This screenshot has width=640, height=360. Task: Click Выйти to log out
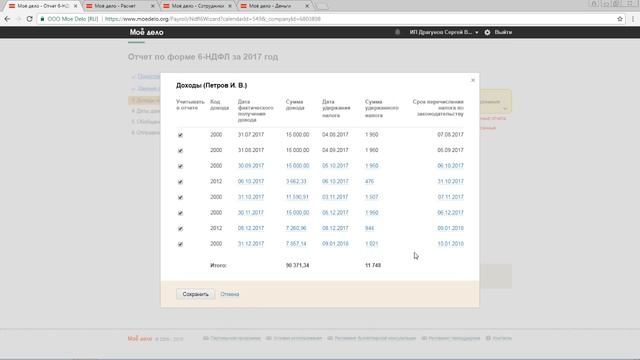coord(503,32)
